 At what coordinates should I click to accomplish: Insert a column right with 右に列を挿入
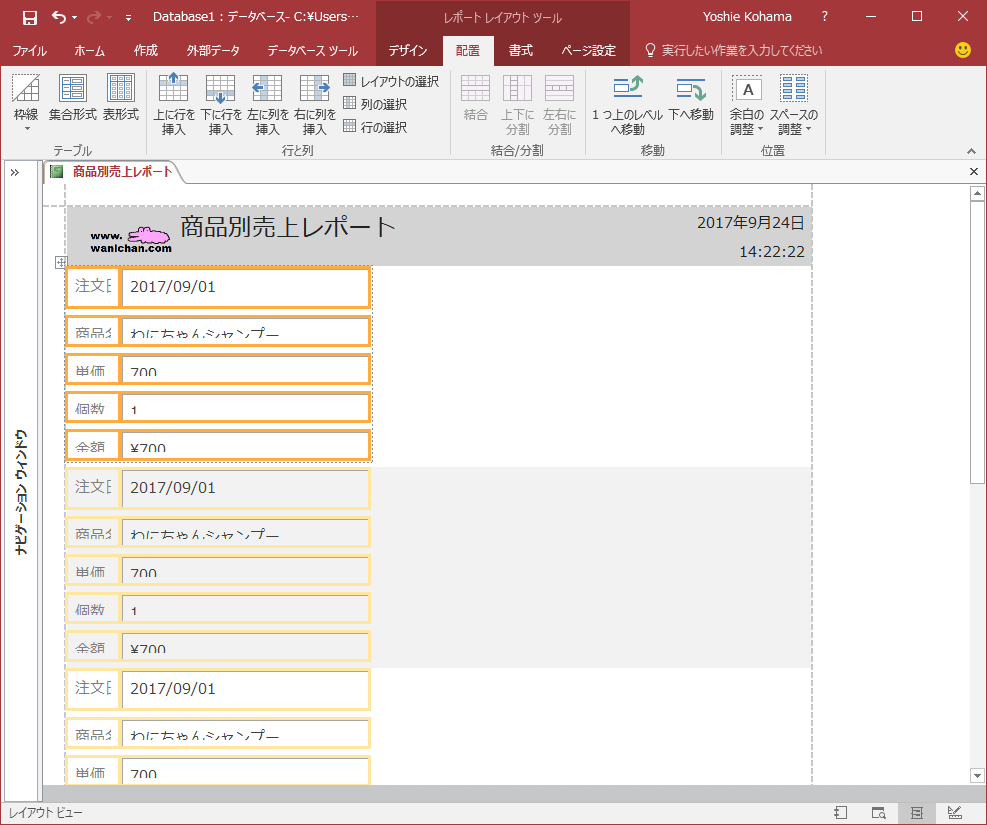(315, 104)
